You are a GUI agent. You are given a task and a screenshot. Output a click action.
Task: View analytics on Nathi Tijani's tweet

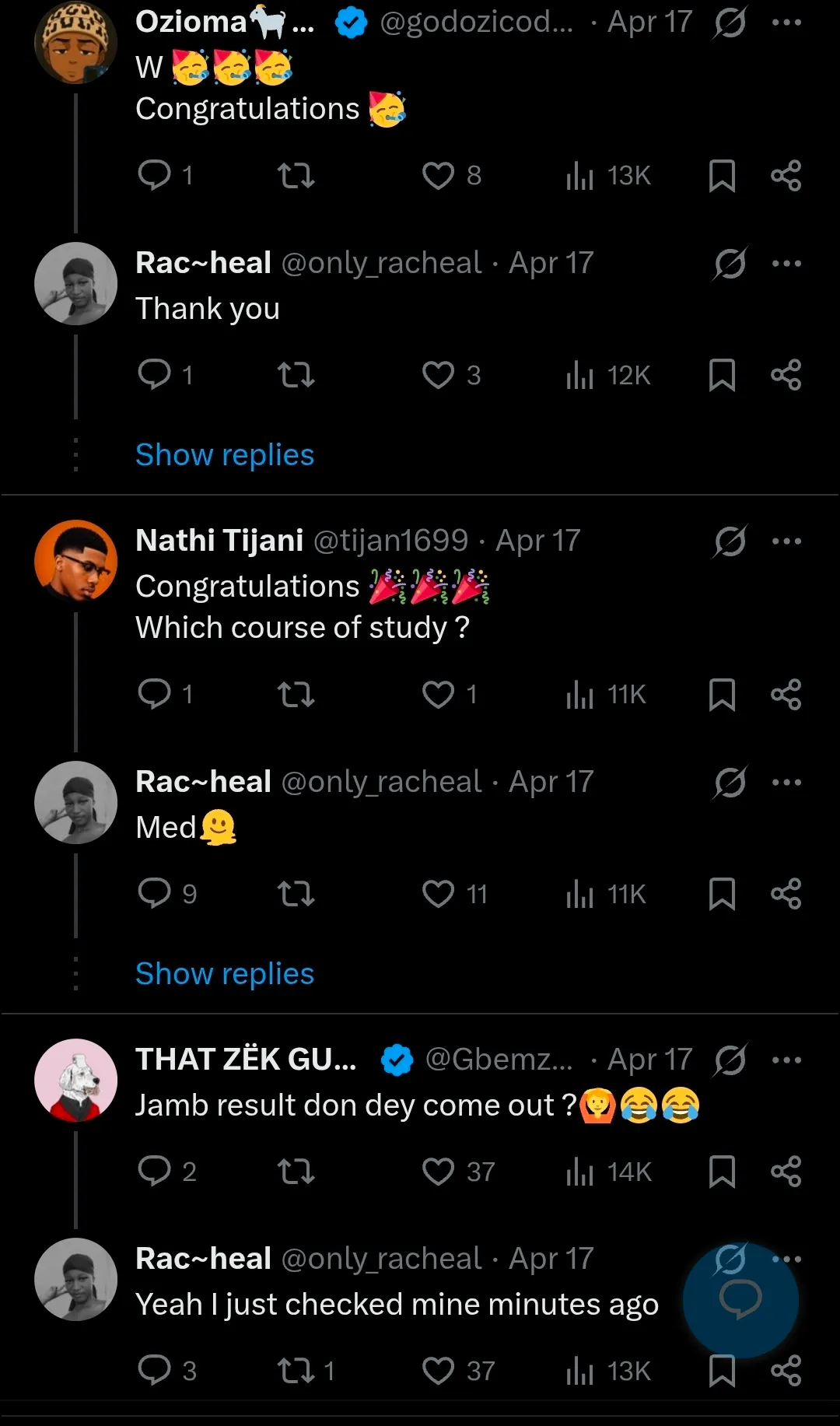coord(579,694)
